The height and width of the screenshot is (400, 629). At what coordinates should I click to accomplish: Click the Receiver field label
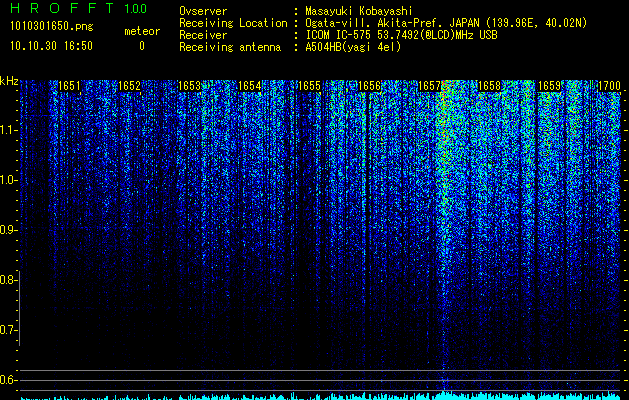pos(203,35)
